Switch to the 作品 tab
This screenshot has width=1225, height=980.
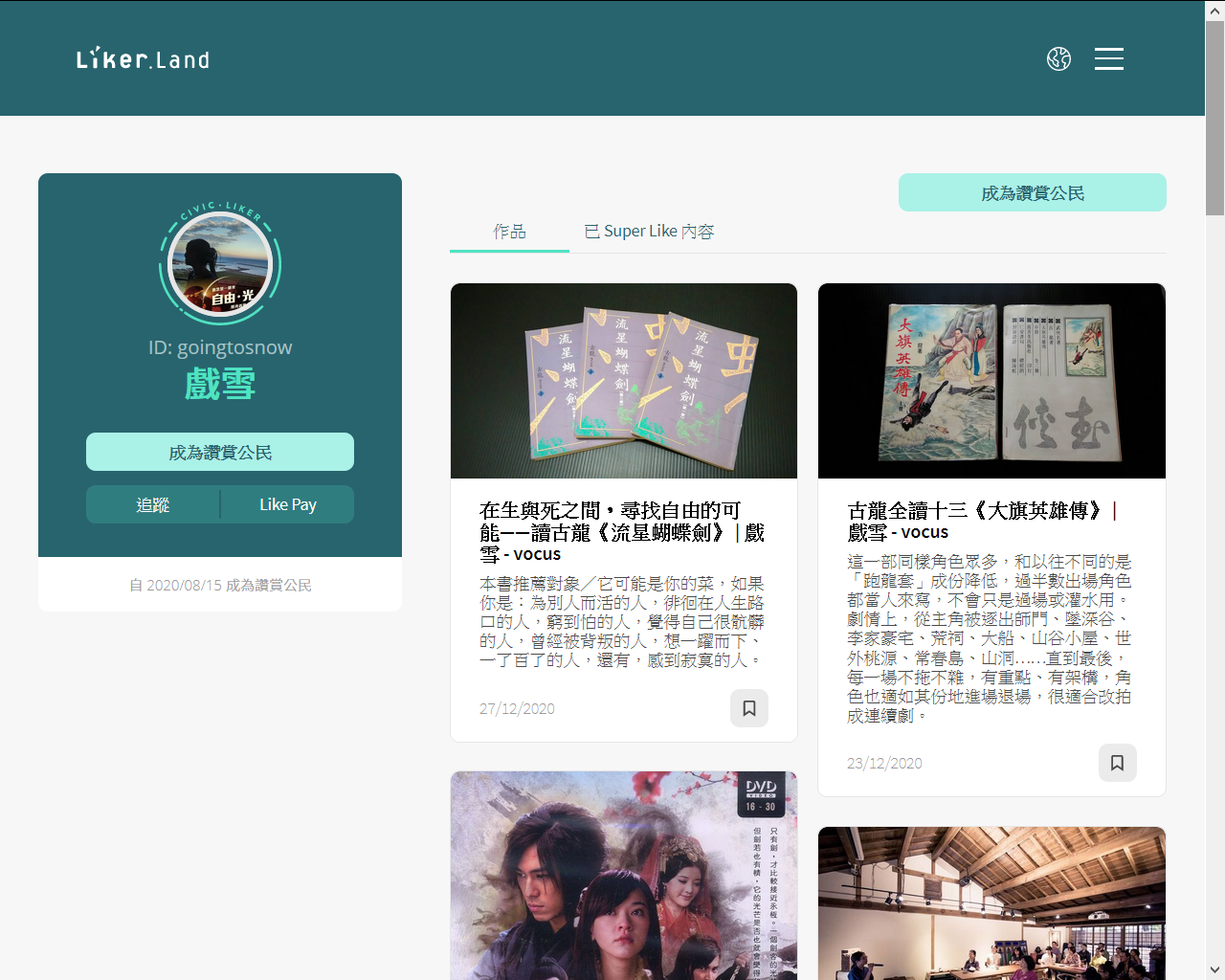509,232
